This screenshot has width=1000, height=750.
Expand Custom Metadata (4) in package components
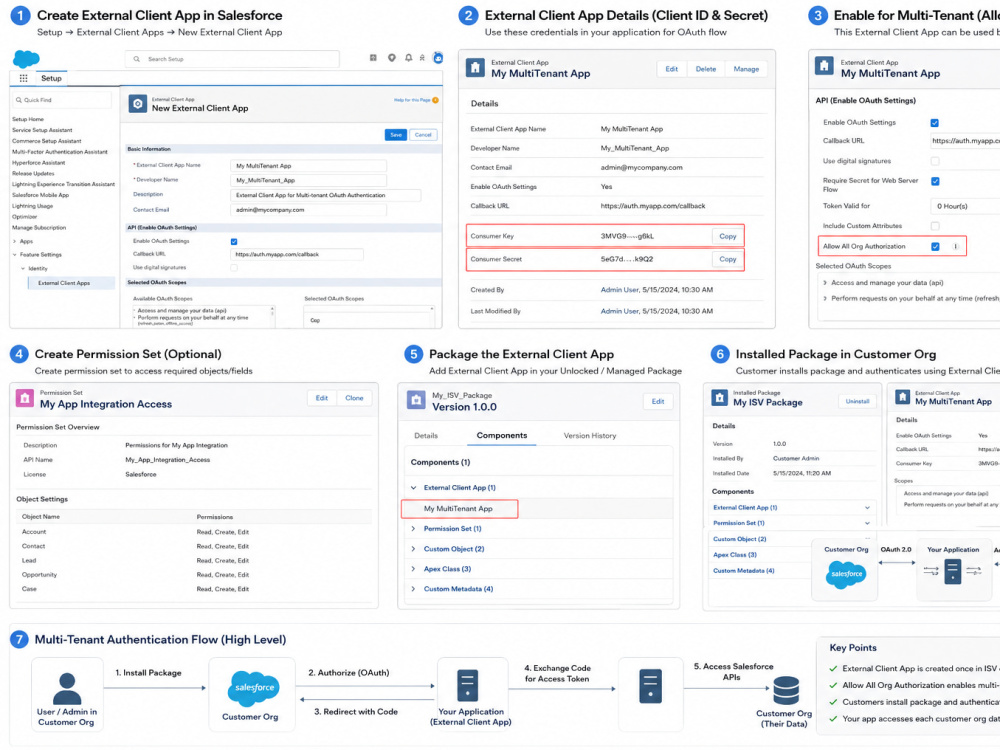tap(413, 590)
